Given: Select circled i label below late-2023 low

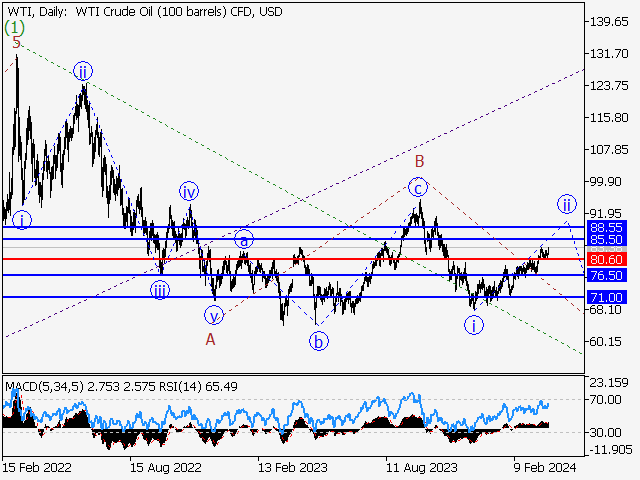Looking at the screenshot, I should coord(474,325).
